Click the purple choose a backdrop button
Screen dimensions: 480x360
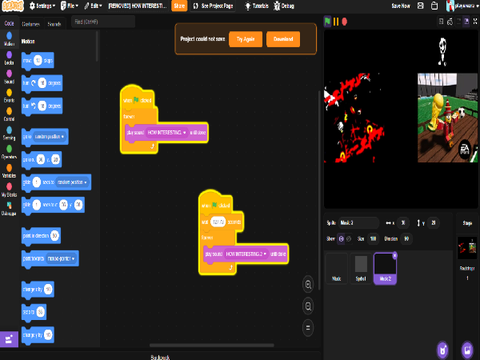[x=467, y=350]
